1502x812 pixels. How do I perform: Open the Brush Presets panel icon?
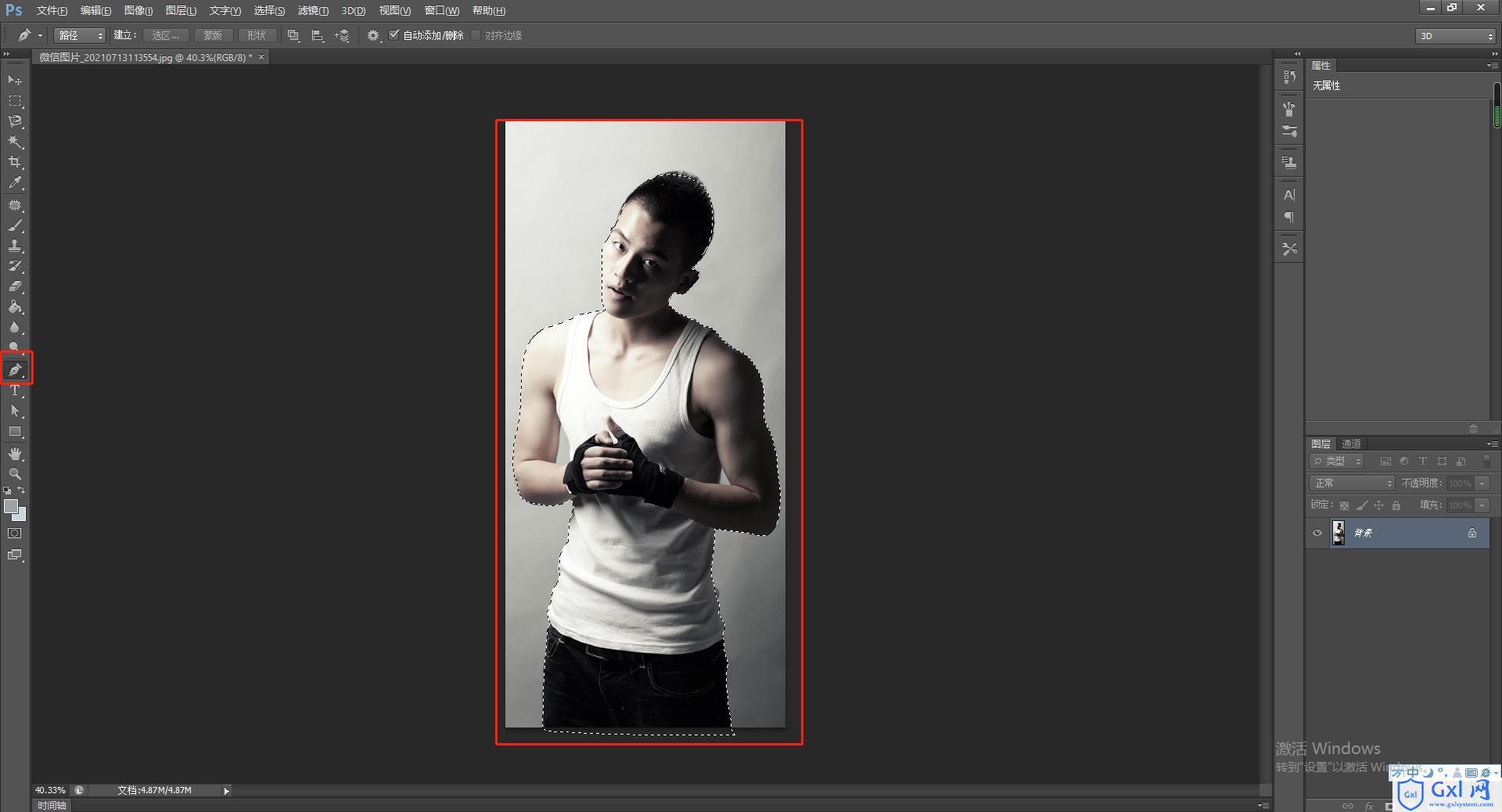1289,109
